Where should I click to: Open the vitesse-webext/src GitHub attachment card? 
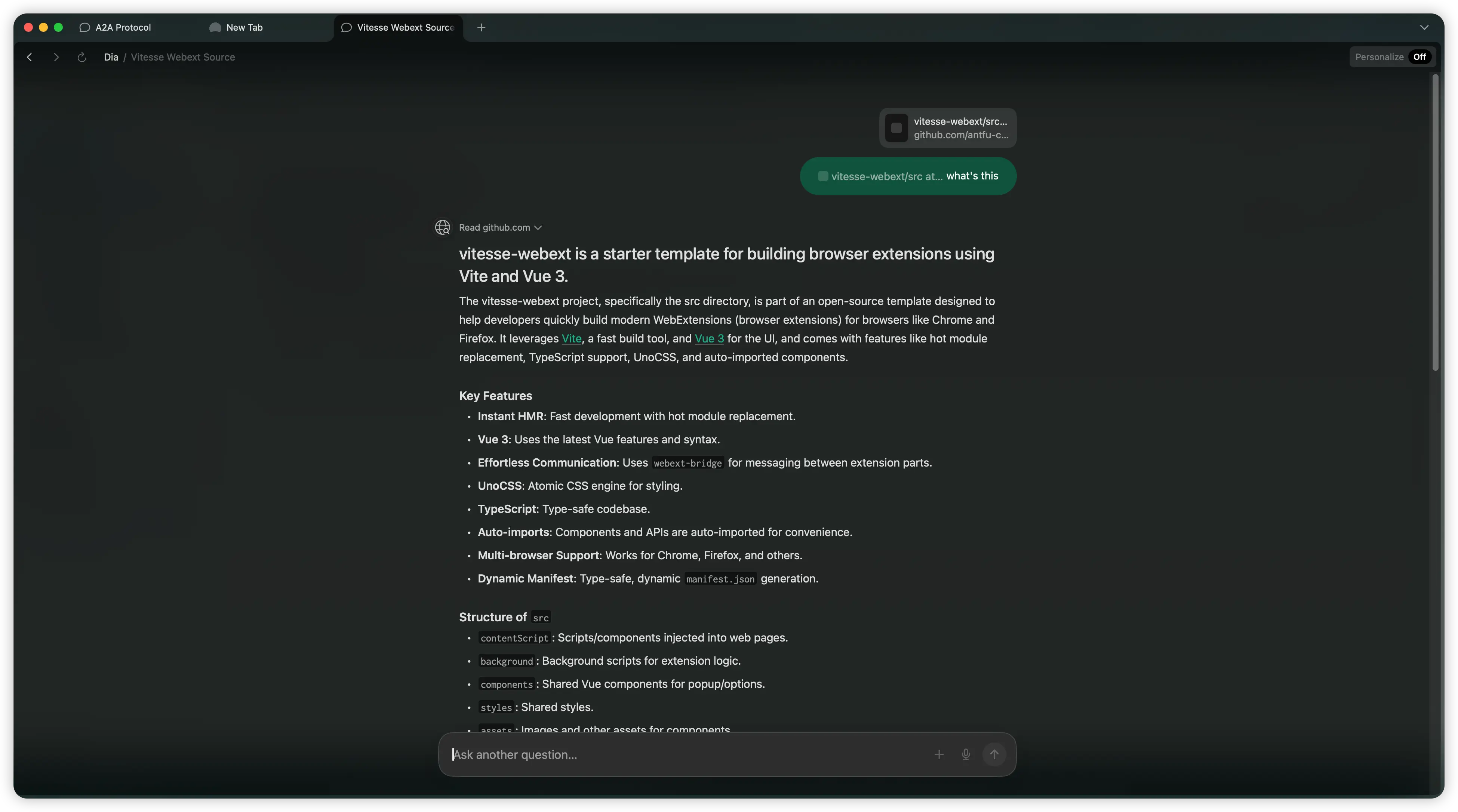(x=947, y=128)
